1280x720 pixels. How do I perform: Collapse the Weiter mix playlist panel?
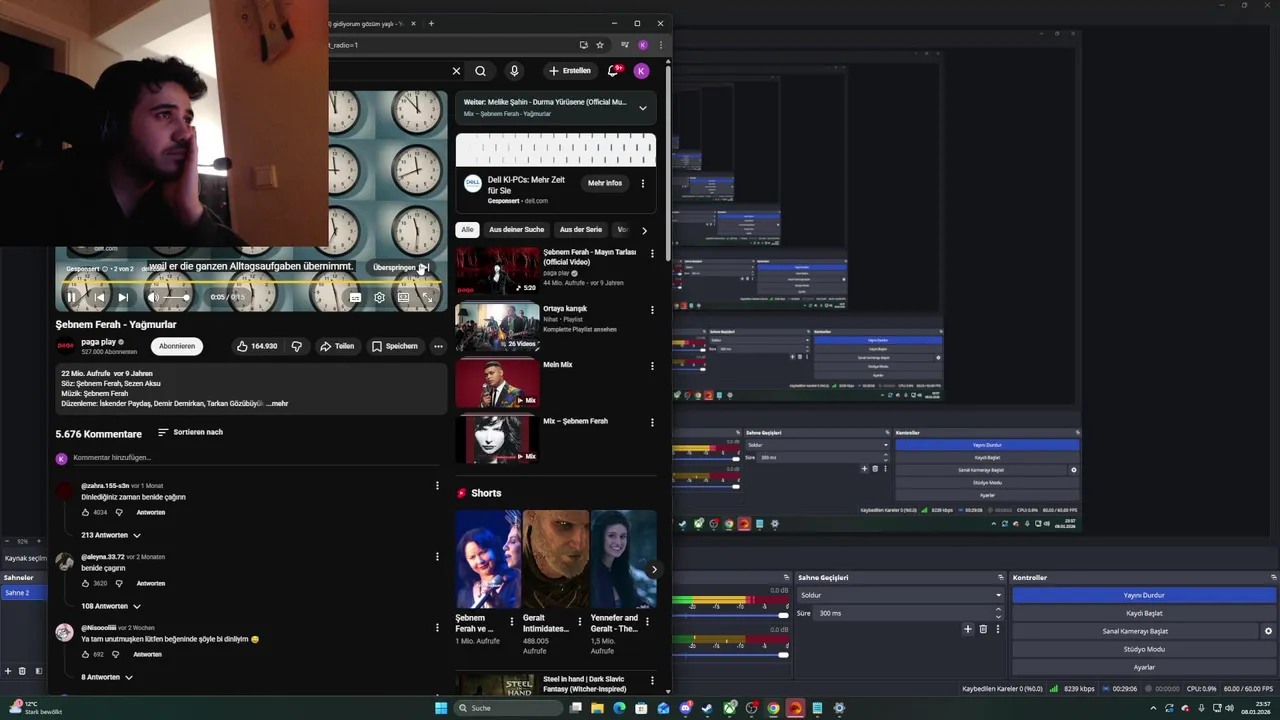tap(643, 108)
